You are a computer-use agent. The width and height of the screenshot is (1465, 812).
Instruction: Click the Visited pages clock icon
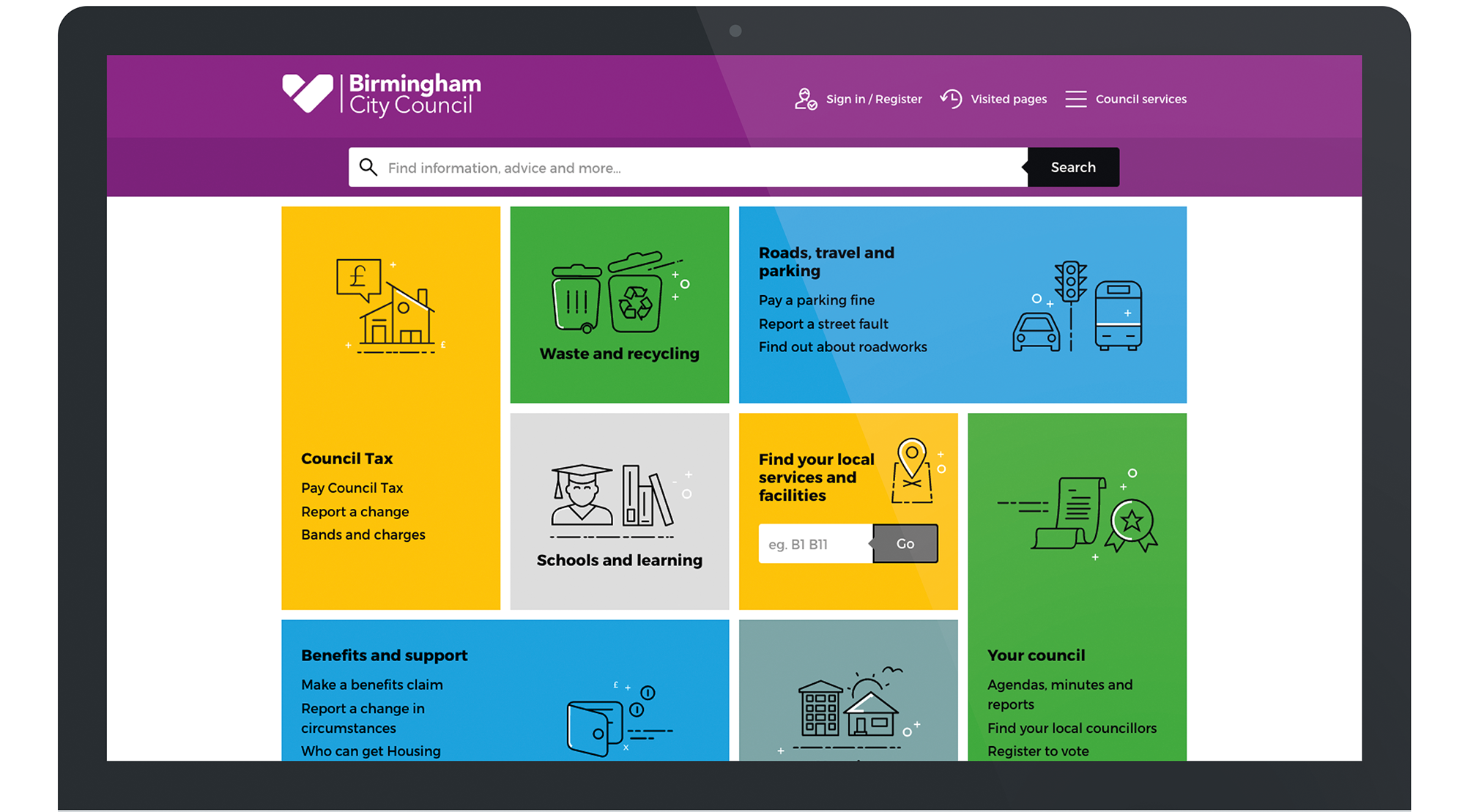[951, 99]
